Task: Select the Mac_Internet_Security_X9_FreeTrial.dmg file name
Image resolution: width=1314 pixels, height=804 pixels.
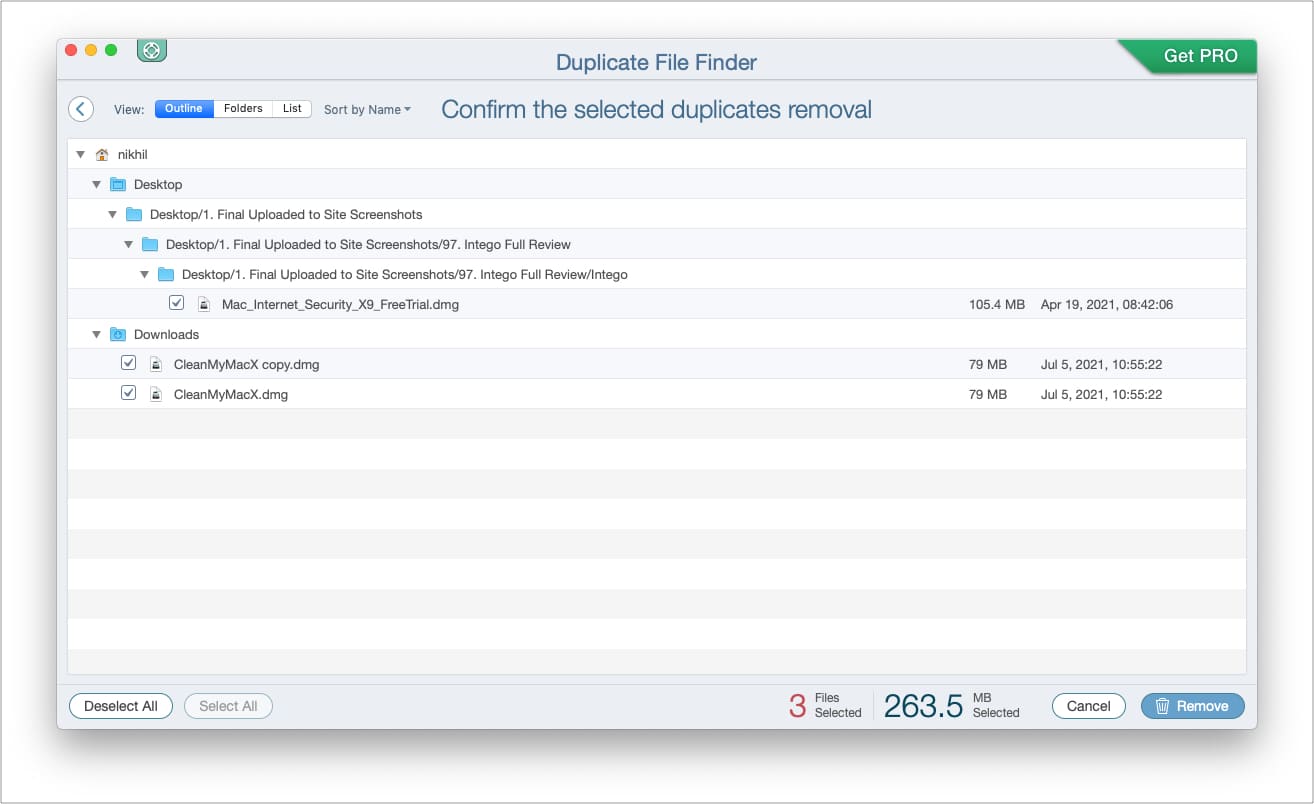Action: coord(340,305)
